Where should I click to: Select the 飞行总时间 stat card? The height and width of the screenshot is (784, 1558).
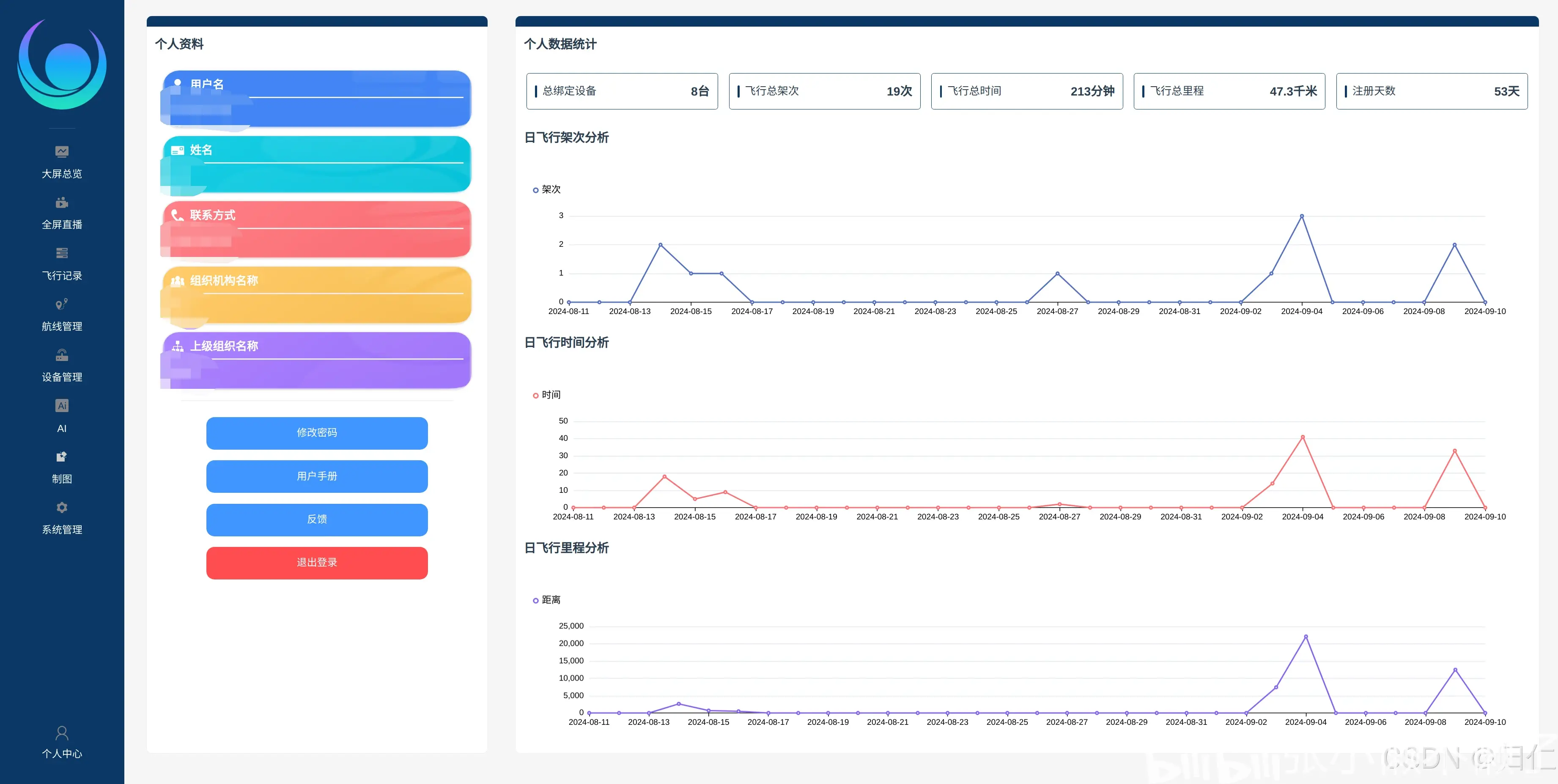pyautogui.click(x=1027, y=91)
